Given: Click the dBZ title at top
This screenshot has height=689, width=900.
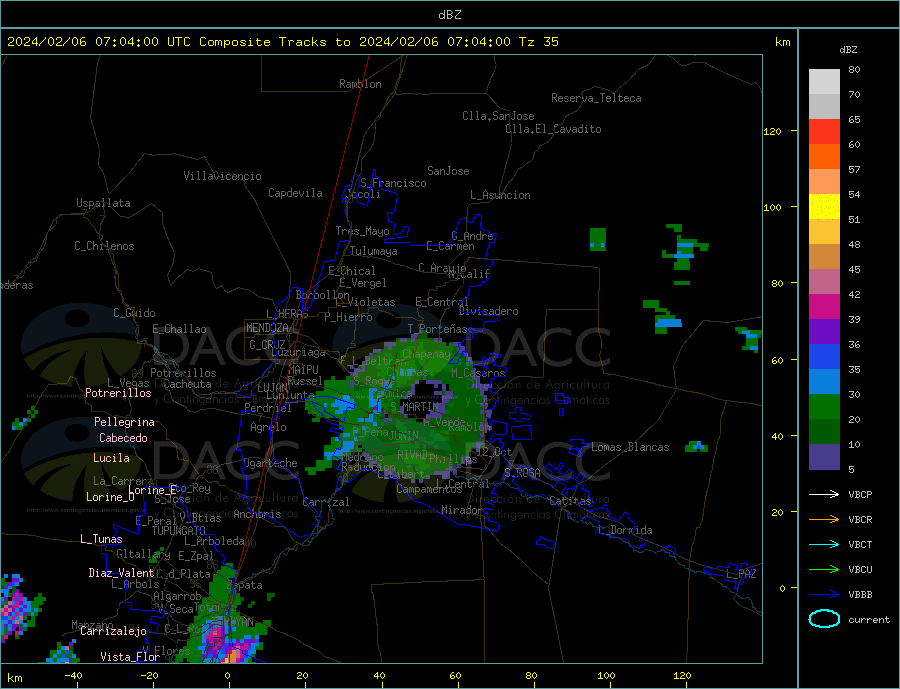Looking at the screenshot, I should (449, 15).
